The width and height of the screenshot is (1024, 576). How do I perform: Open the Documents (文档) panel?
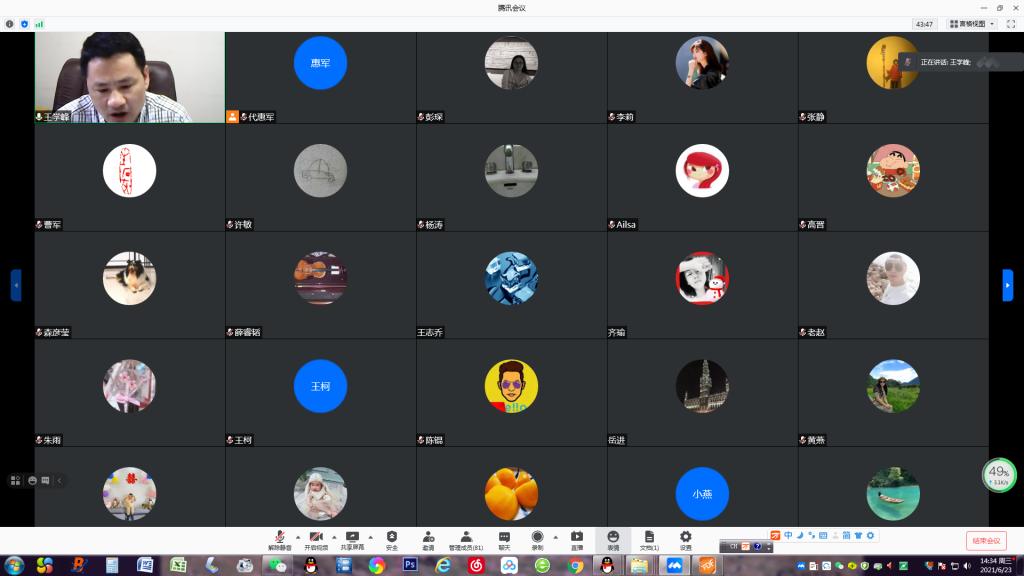click(x=649, y=540)
